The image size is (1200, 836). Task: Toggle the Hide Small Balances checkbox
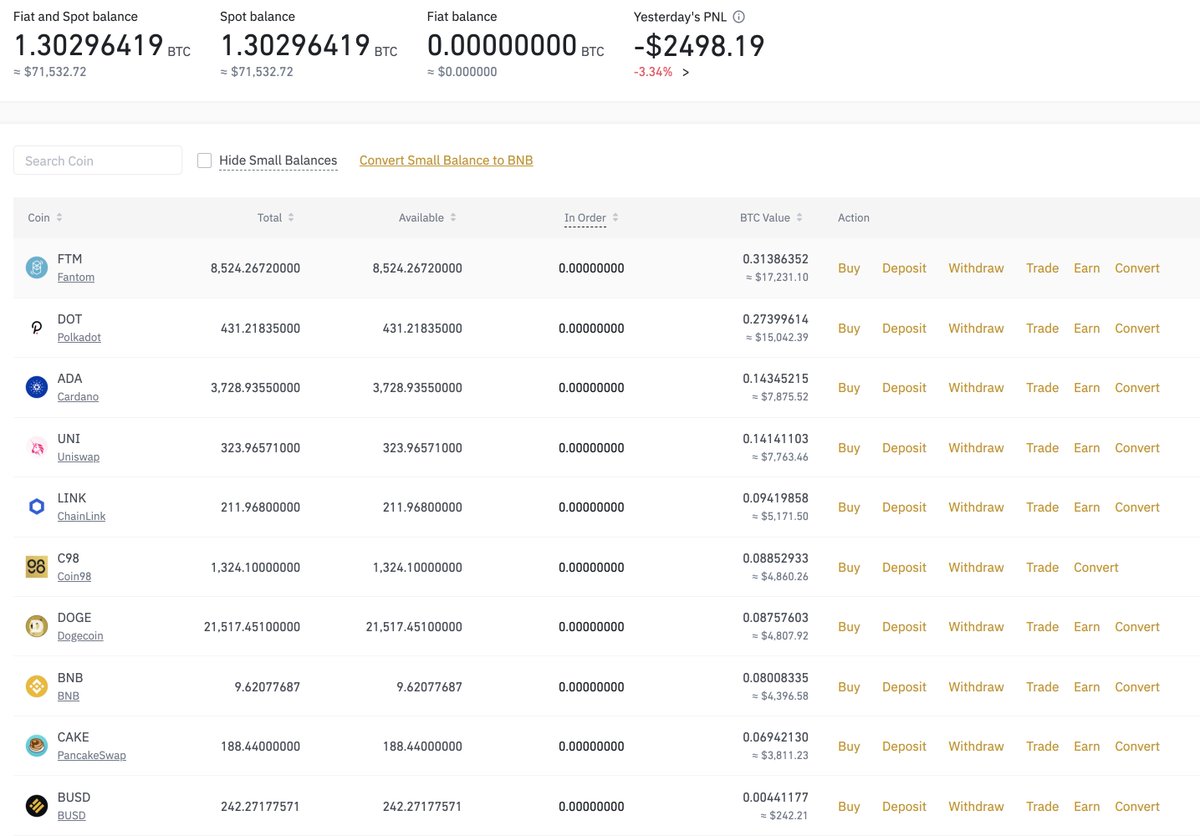coord(204,160)
